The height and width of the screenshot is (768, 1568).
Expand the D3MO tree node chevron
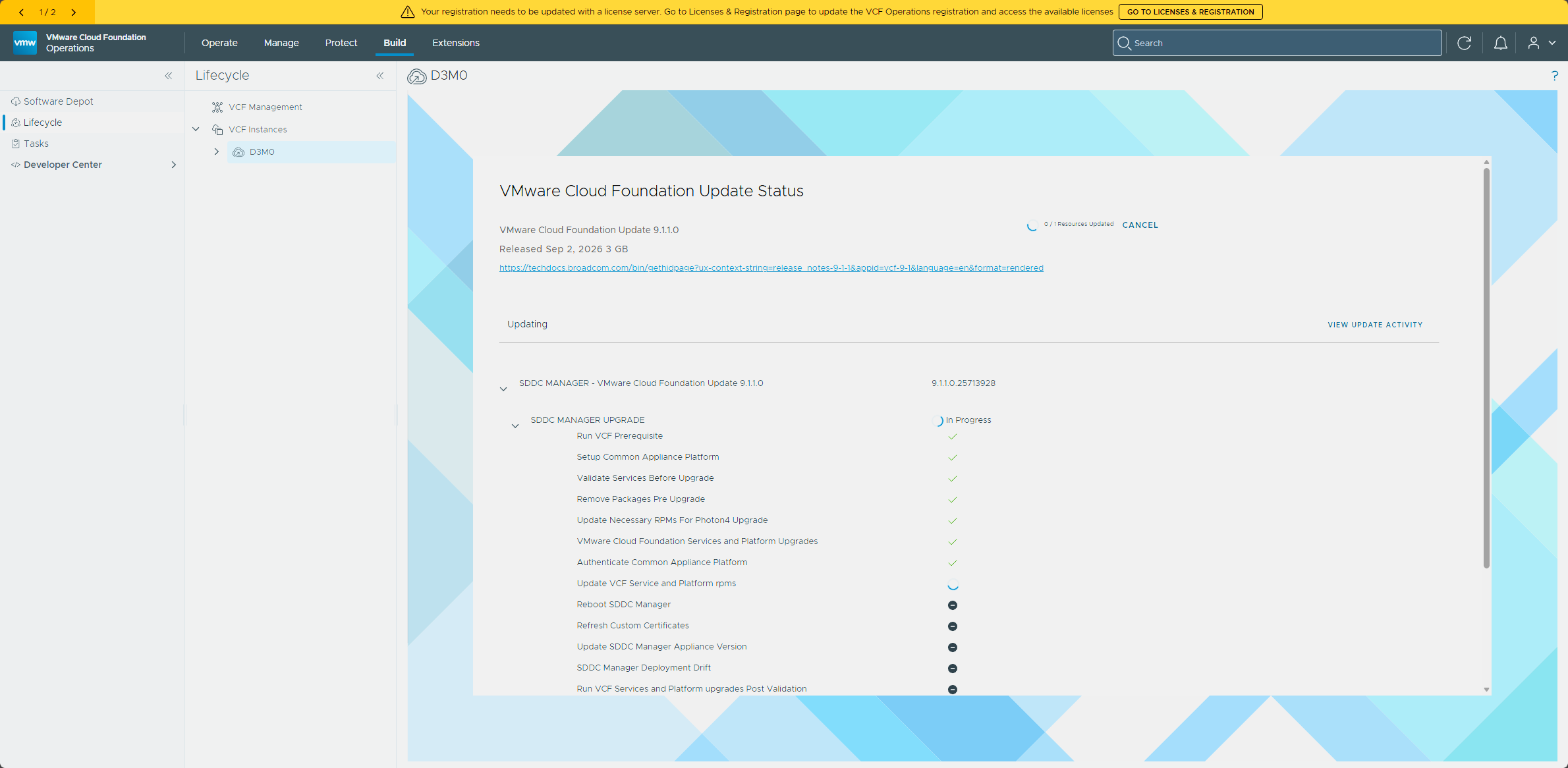click(x=216, y=151)
